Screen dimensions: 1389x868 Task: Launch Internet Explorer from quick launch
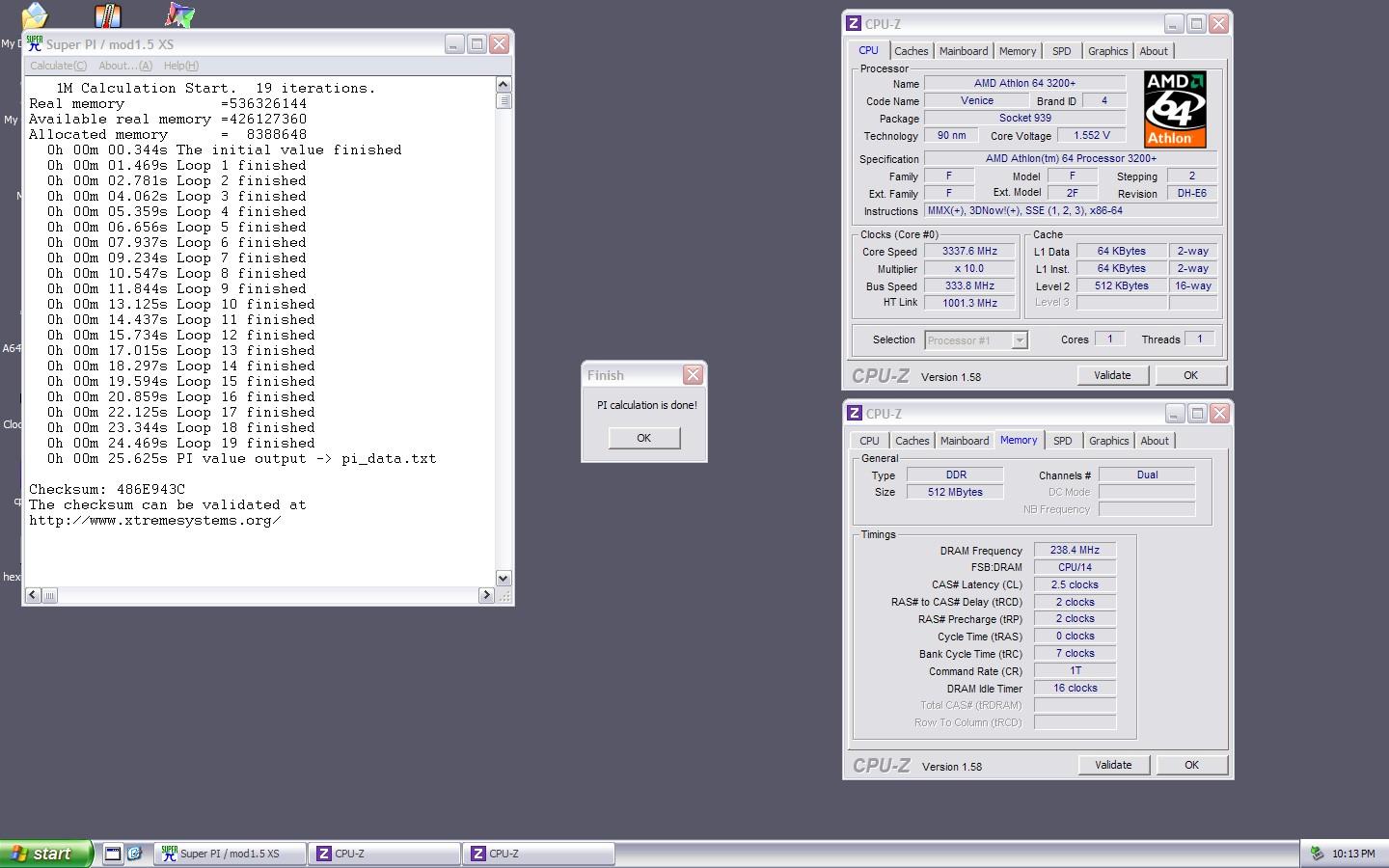pos(135,854)
